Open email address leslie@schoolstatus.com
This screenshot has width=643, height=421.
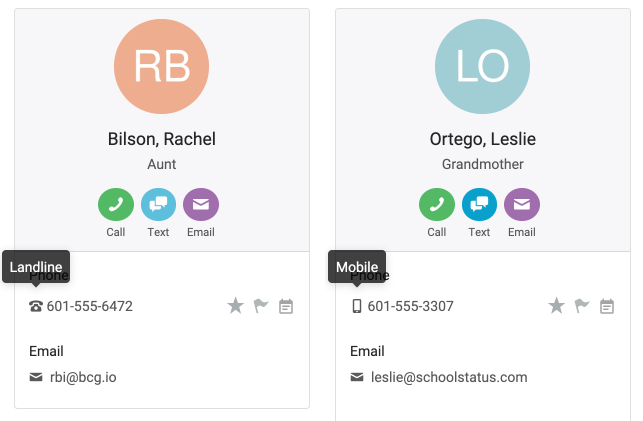[449, 377]
